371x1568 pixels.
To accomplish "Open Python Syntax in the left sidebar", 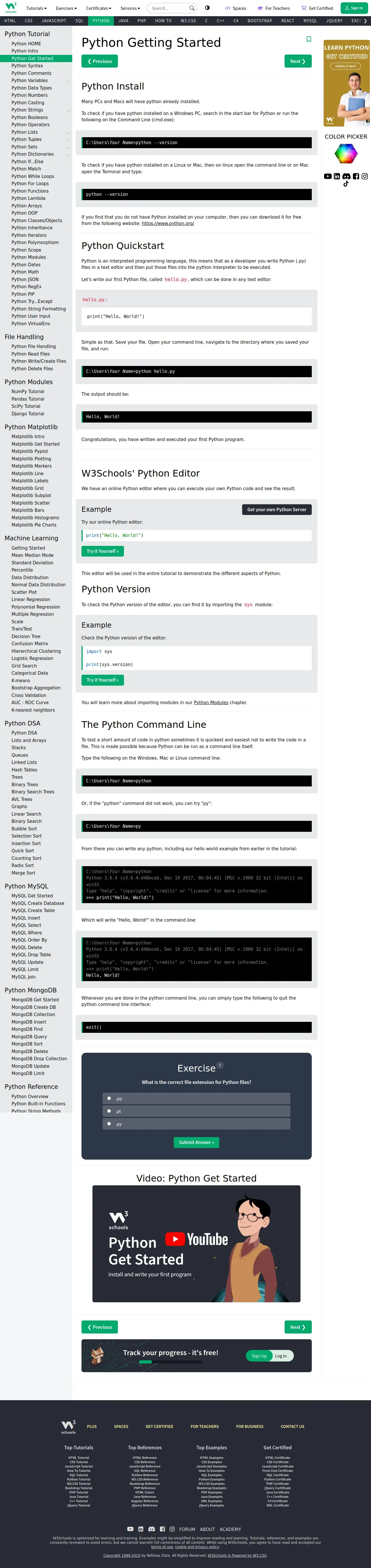I will pos(27,66).
